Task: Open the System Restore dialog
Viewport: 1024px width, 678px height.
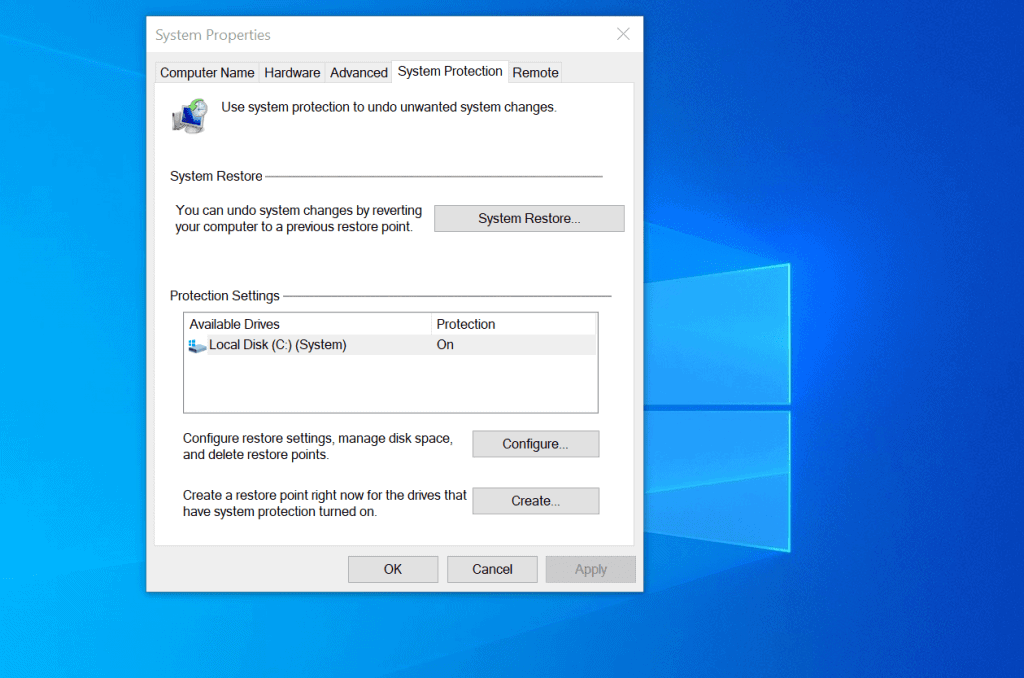Action: click(529, 218)
